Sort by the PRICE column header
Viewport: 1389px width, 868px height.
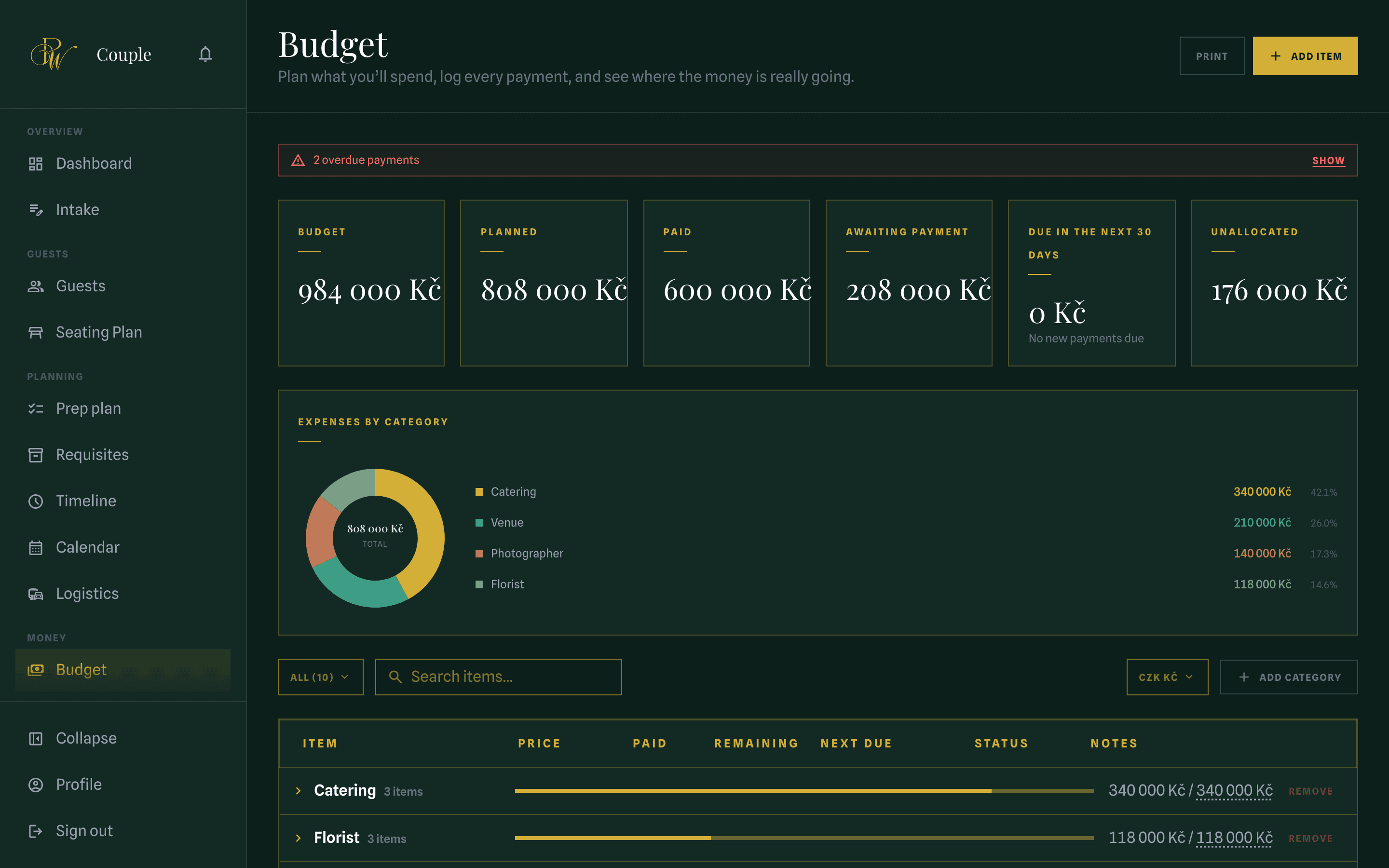click(539, 743)
